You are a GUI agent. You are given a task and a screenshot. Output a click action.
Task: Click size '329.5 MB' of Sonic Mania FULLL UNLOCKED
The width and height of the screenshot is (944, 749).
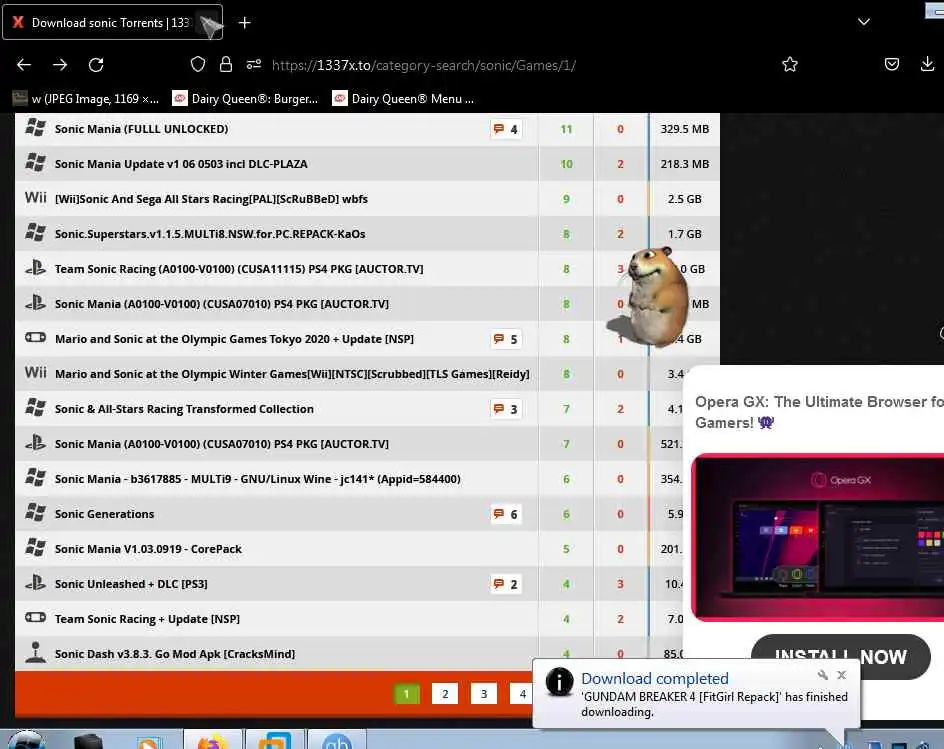click(685, 129)
